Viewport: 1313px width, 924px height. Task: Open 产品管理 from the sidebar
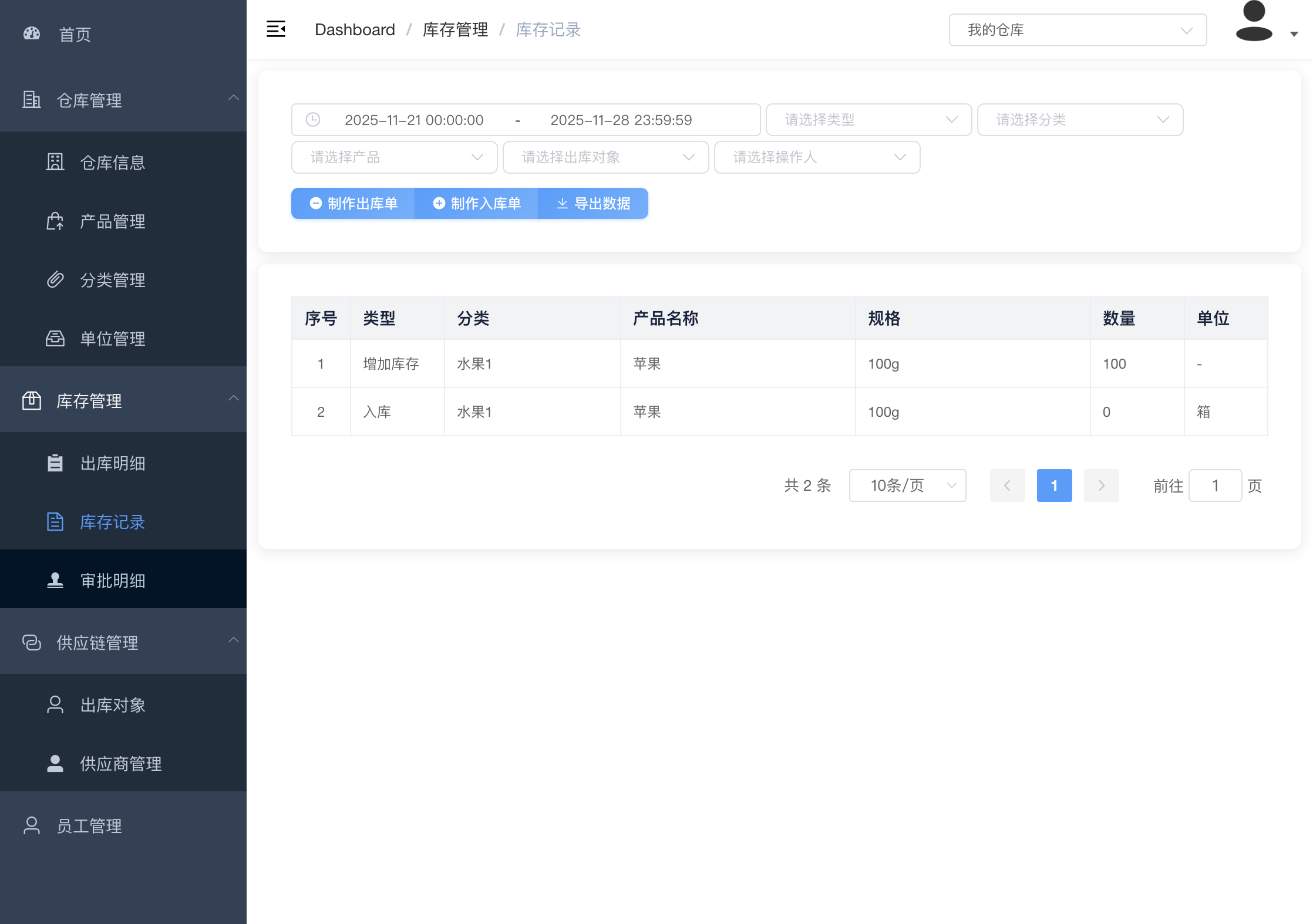tap(112, 221)
